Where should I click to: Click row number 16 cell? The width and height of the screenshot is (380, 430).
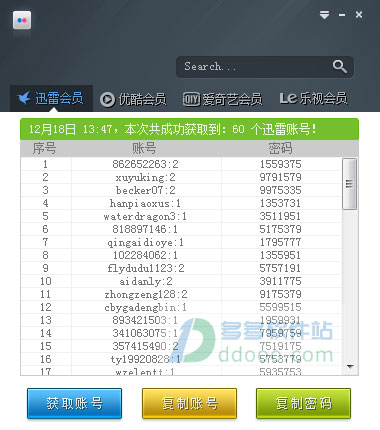coord(46,359)
